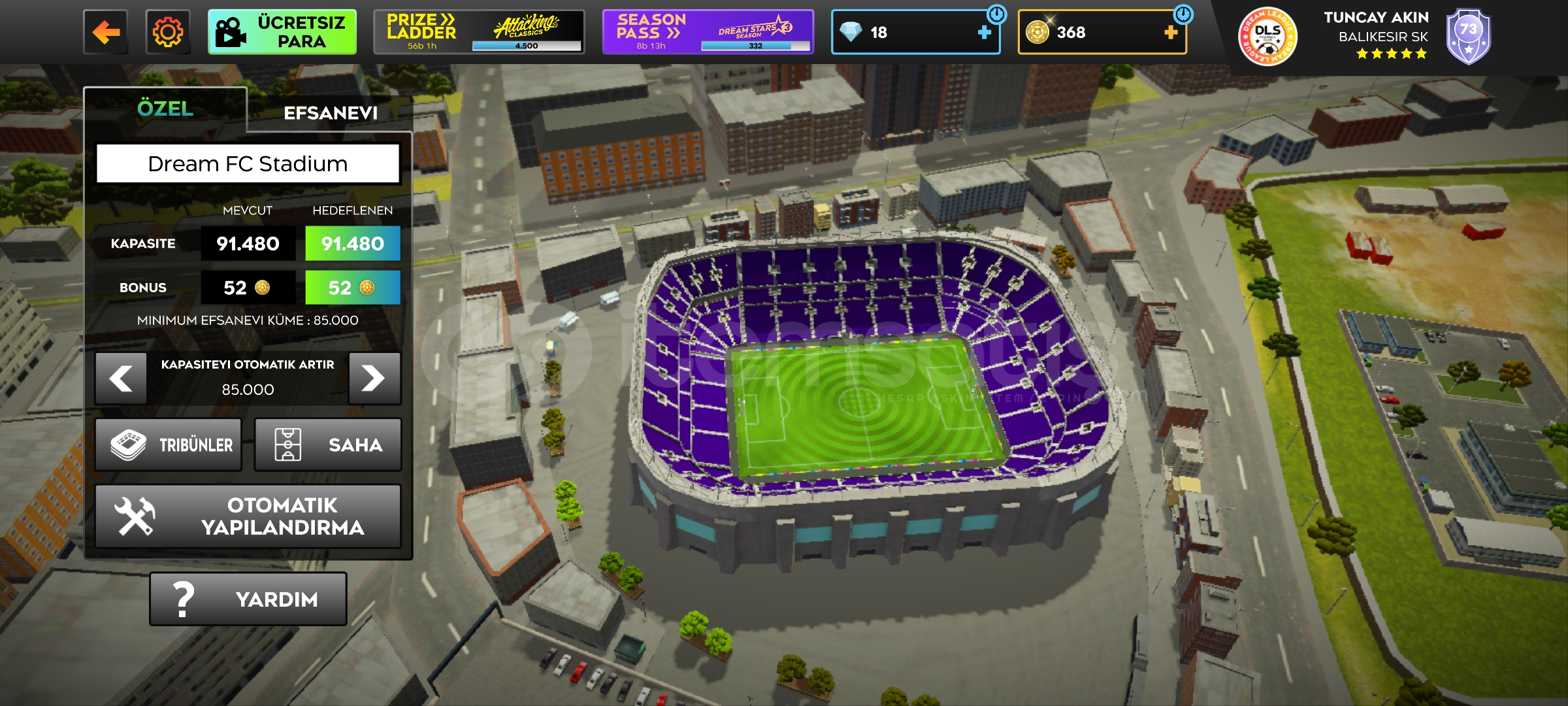Switch to the Efsanevi tab
This screenshot has height=706, width=1568.
tap(331, 113)
